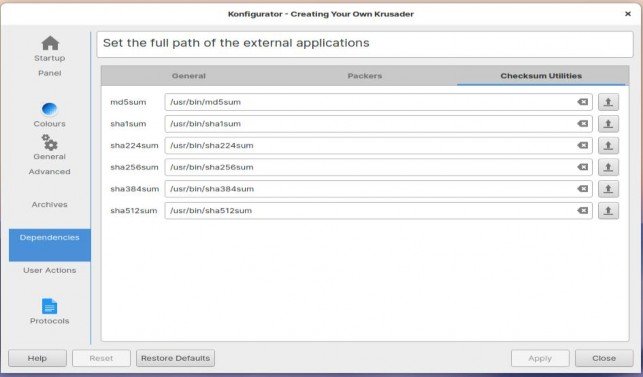Click the Restore Defaults button

(176, 358)
